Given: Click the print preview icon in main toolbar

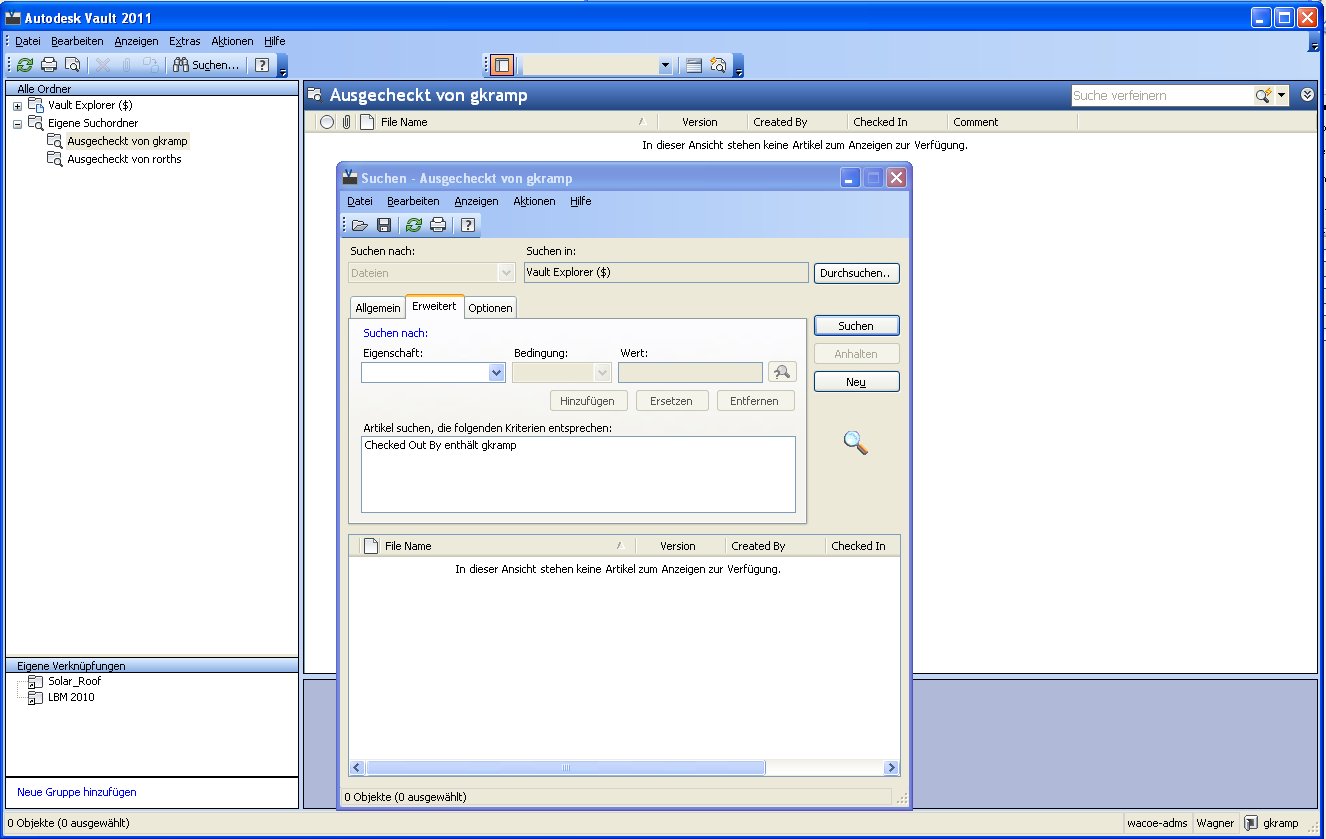Looking at the screenshot, I should [x=72, y=65].
